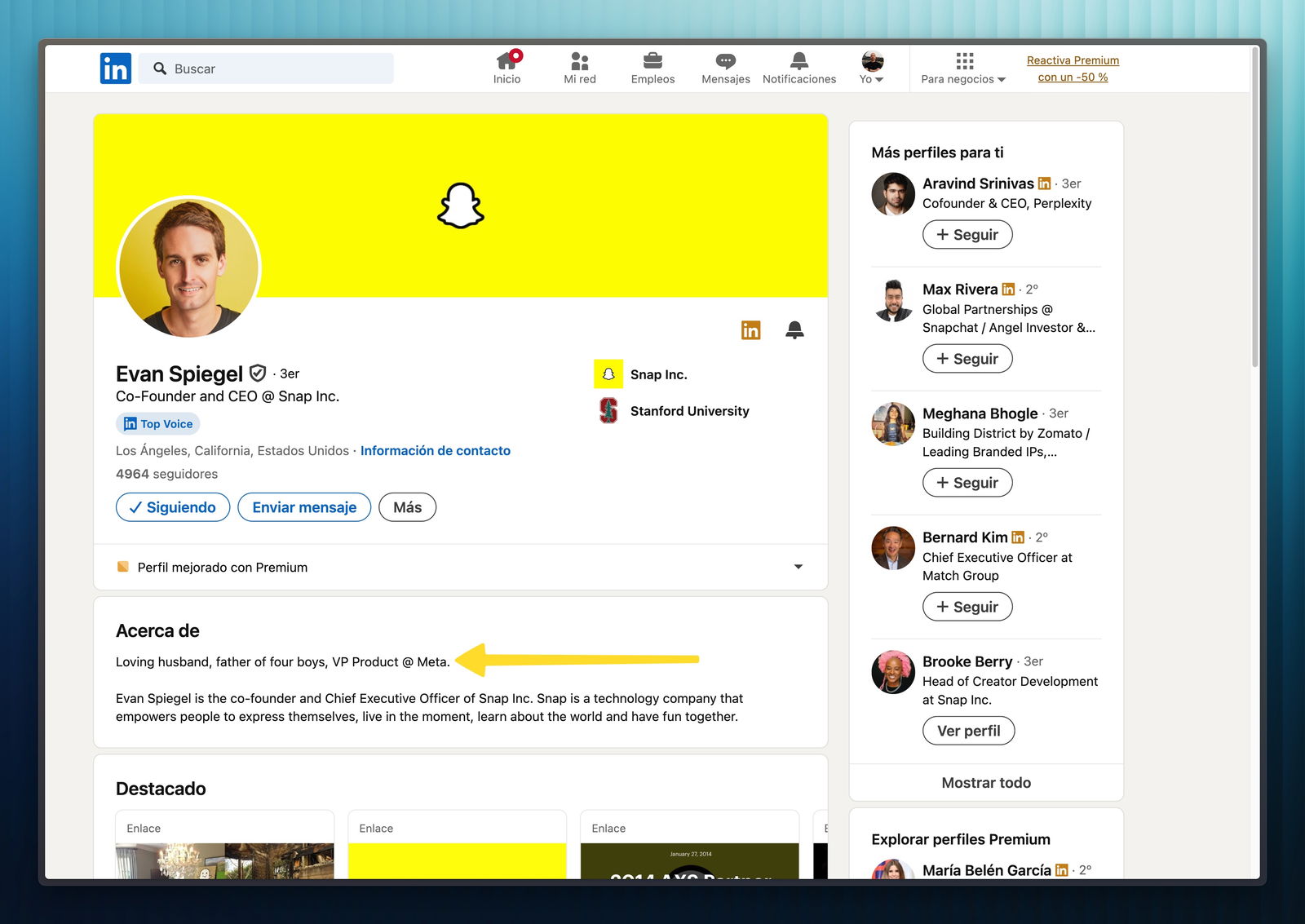Viewport: 1305px width, 924px height.
Task: Follow Meghana Bhogle with Seguir button
Action: pyautogui.click(x=967, y=483)
